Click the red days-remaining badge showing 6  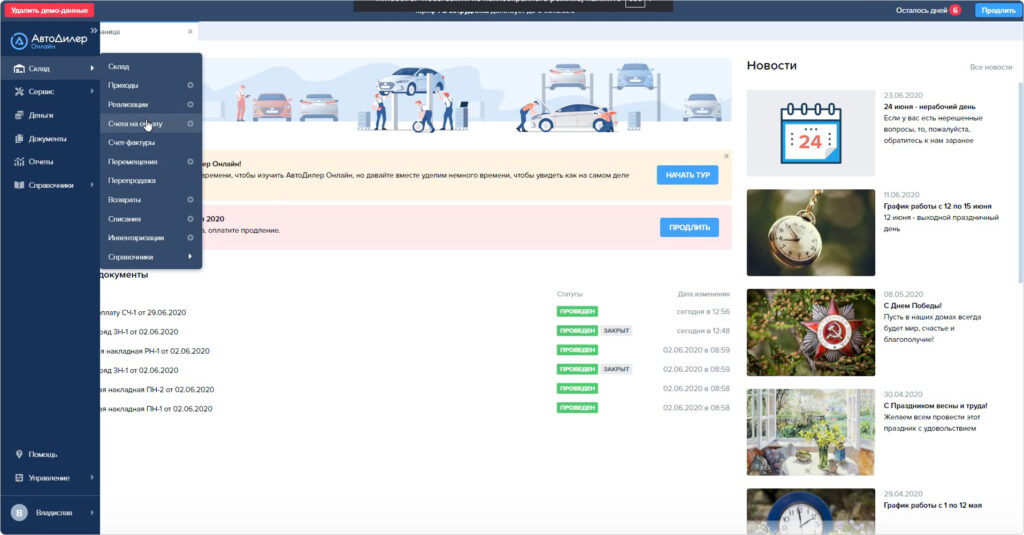pyautogui.click(x=955, y=10)
